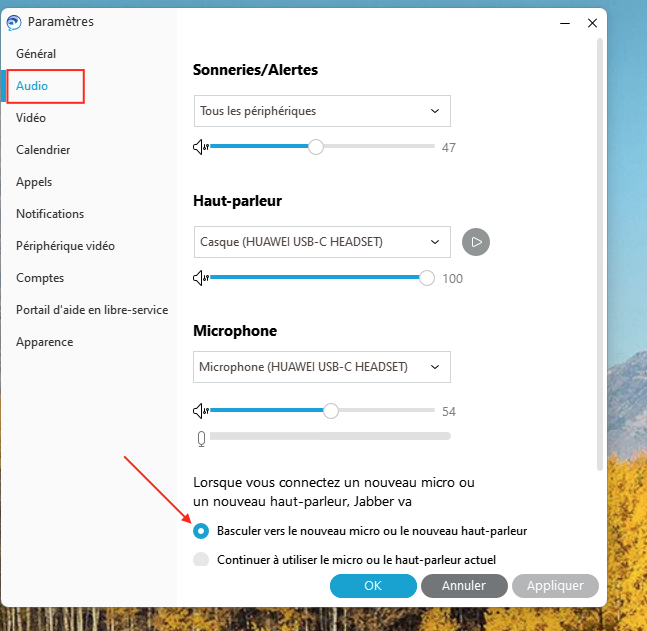Mute the Sonneries/Alertes volume speaker icon
Image resolution: width=647 pixels, height=631 pixels.
click(x=200, y=147)
